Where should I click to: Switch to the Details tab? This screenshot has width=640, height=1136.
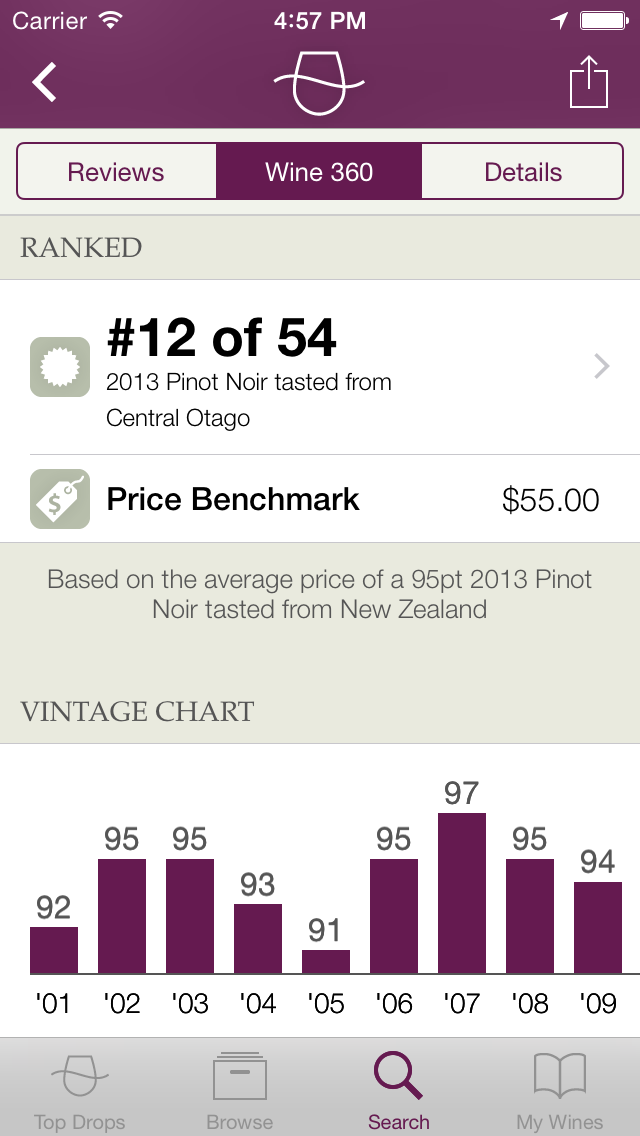523,171
